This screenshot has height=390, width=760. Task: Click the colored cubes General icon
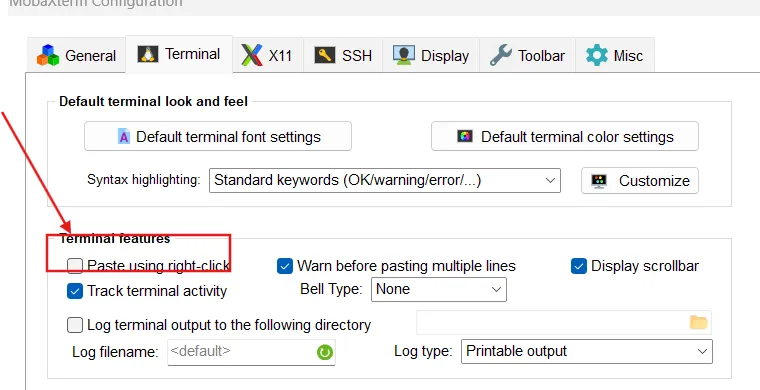click(48, 55)
